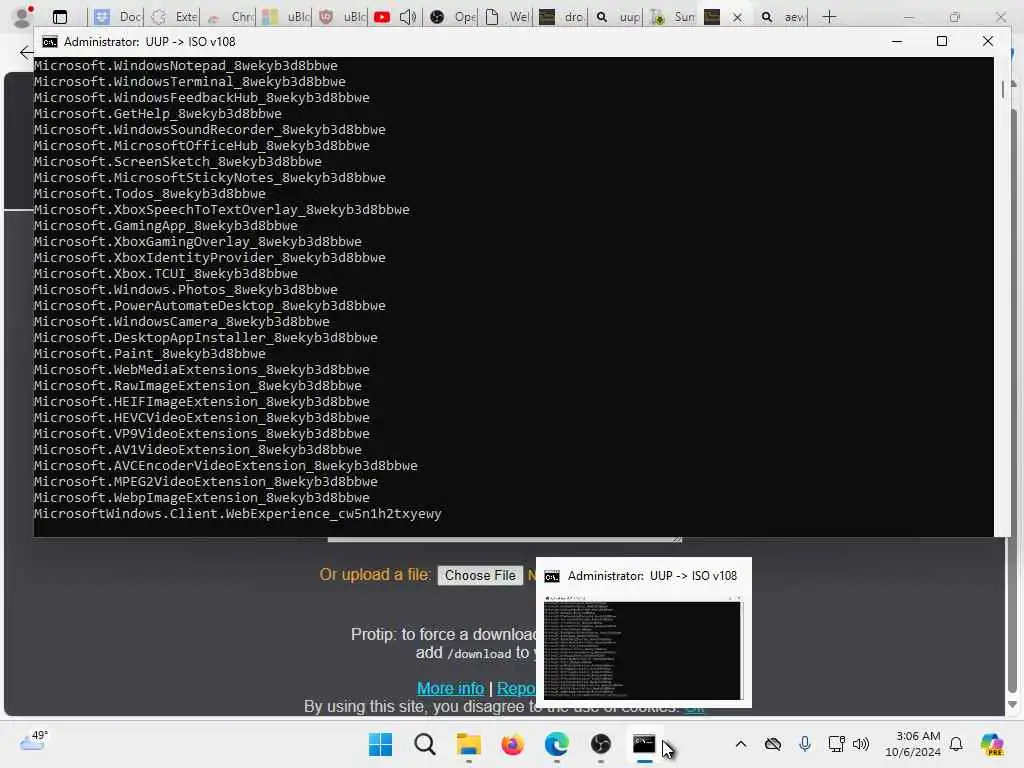Select Microsoft.HEVCVideoExtension line in console

pos(201,417)
